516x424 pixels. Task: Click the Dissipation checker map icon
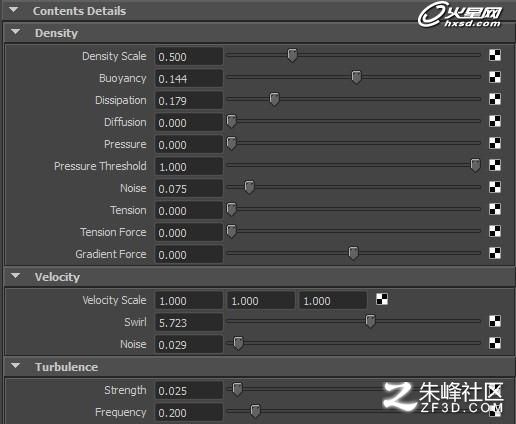(495, 99)
